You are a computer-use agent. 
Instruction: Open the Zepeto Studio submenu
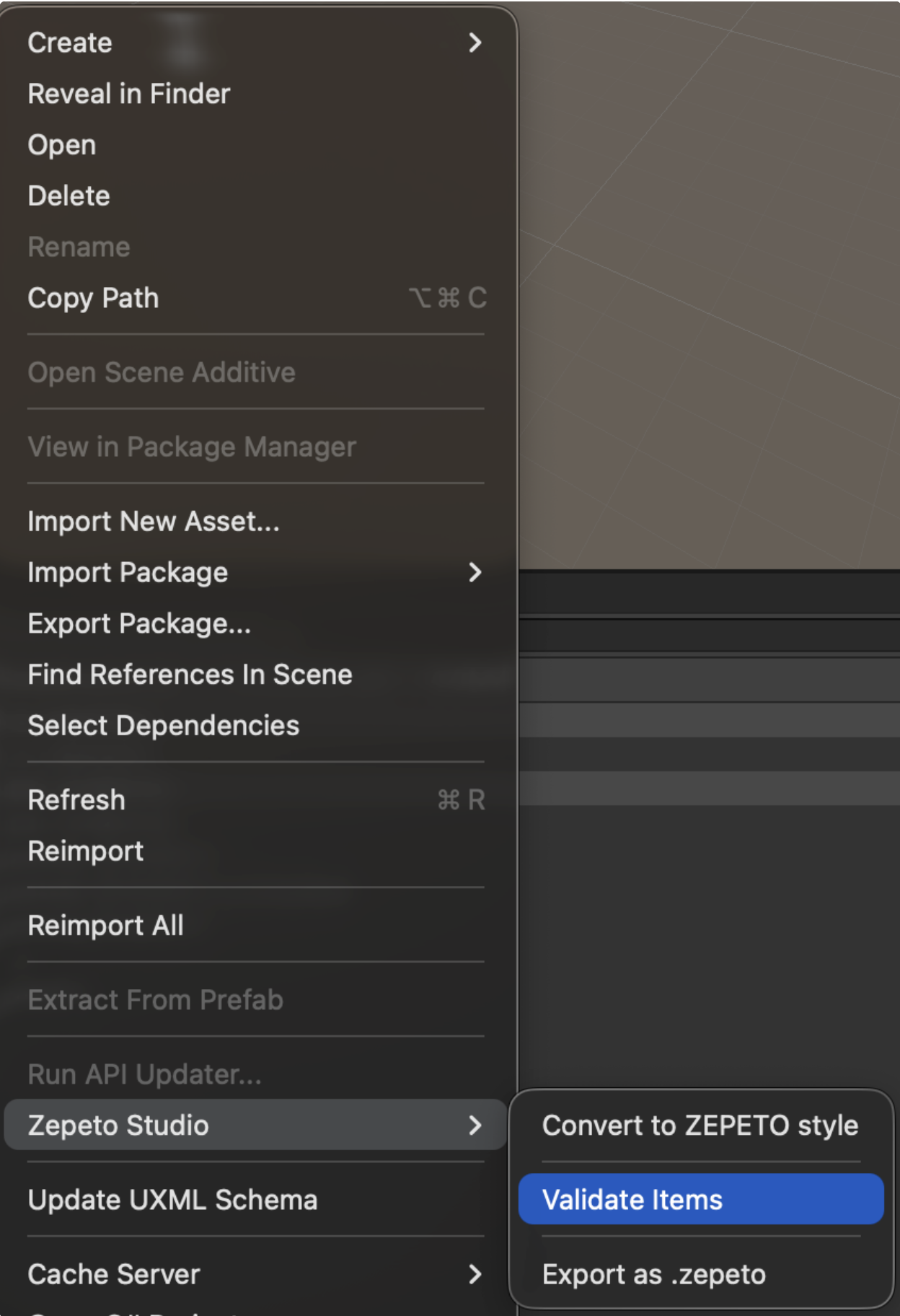(x=255, y=1125)
